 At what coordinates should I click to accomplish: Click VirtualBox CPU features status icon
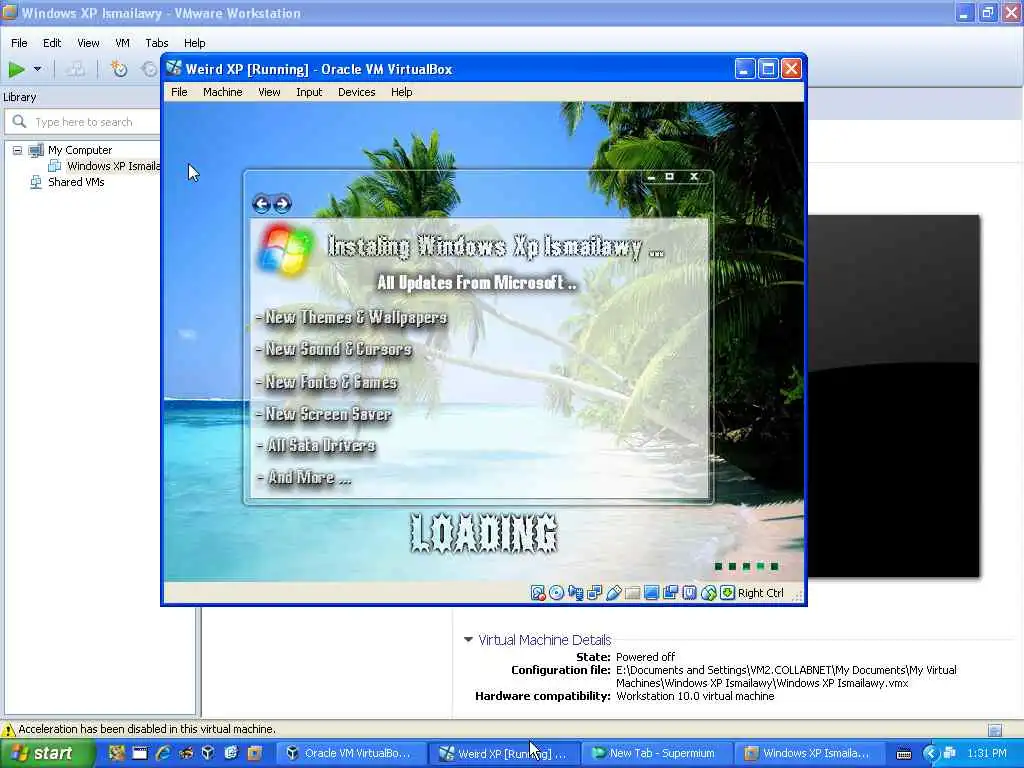pyautogui.click(x=689, y=593)
